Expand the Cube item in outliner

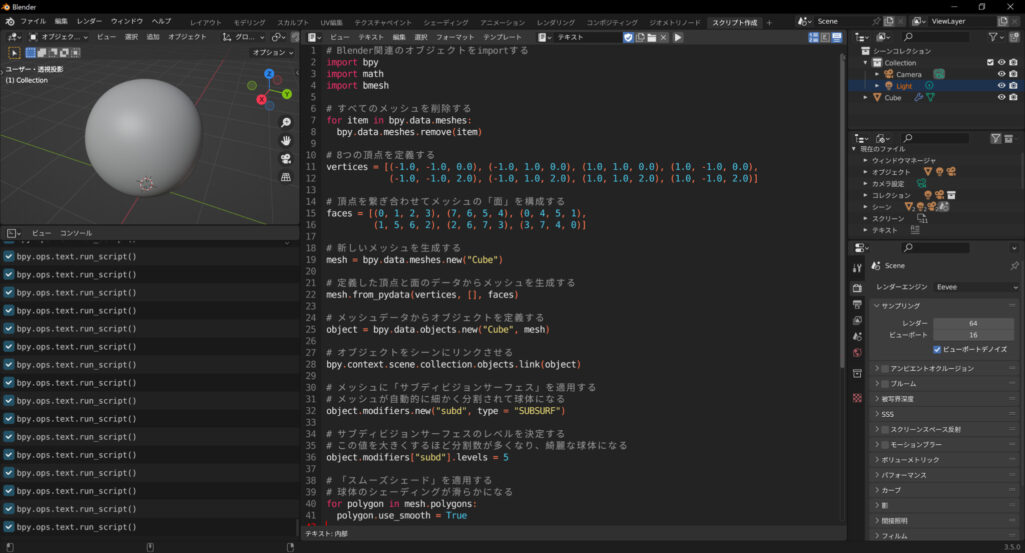click(x=865, y=97)
